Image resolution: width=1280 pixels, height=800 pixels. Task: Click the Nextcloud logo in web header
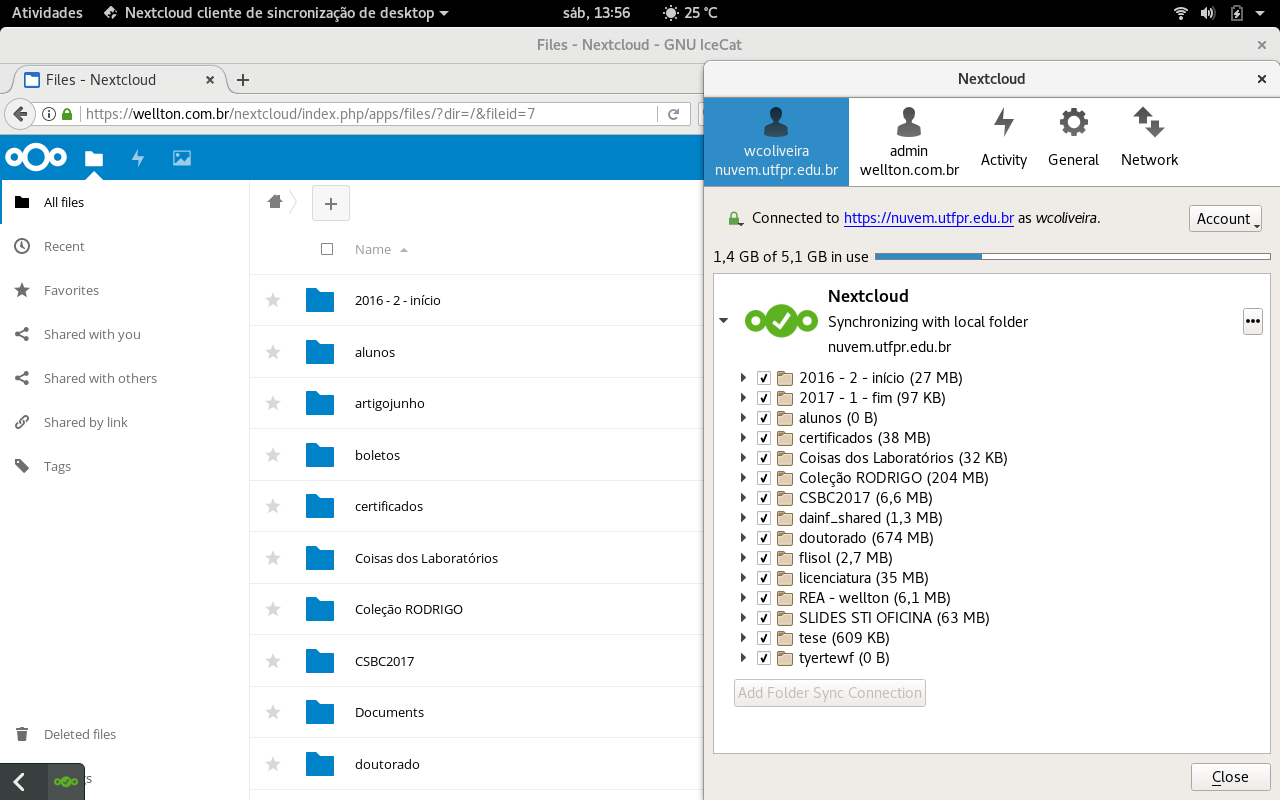36,158
